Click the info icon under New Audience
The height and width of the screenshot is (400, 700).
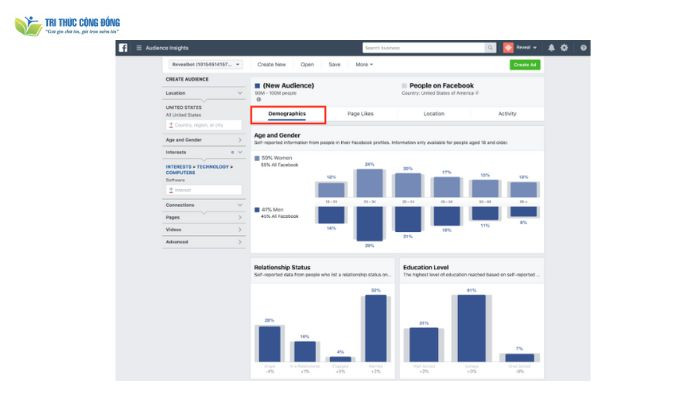(x=258, y=99)
